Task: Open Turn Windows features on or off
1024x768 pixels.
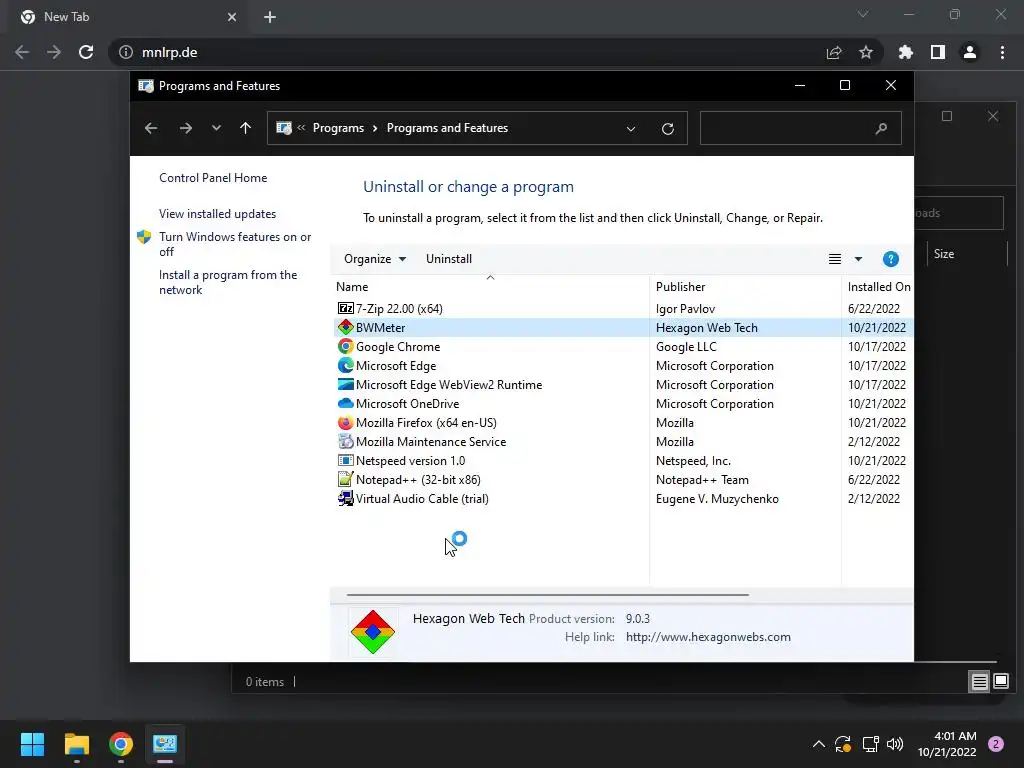Action: click(x=235, y=244)
